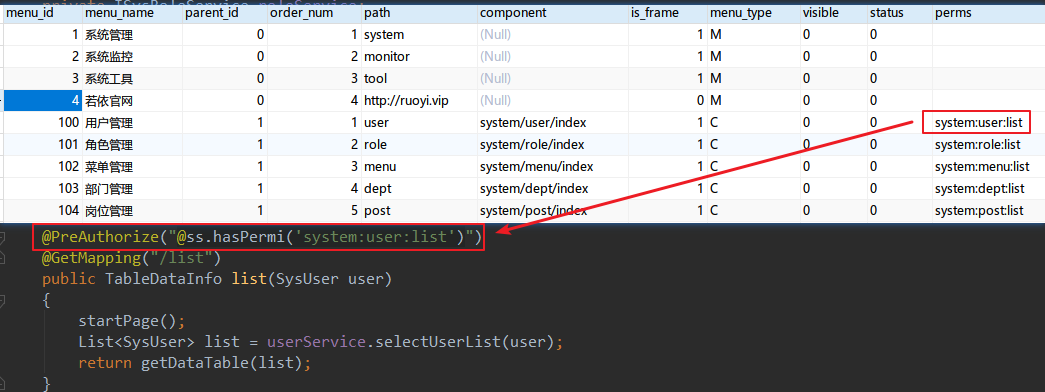This screenshot has height=392, width=1045.
Task: Click the path cell 'tool'
Action: [x=419, y=79]
